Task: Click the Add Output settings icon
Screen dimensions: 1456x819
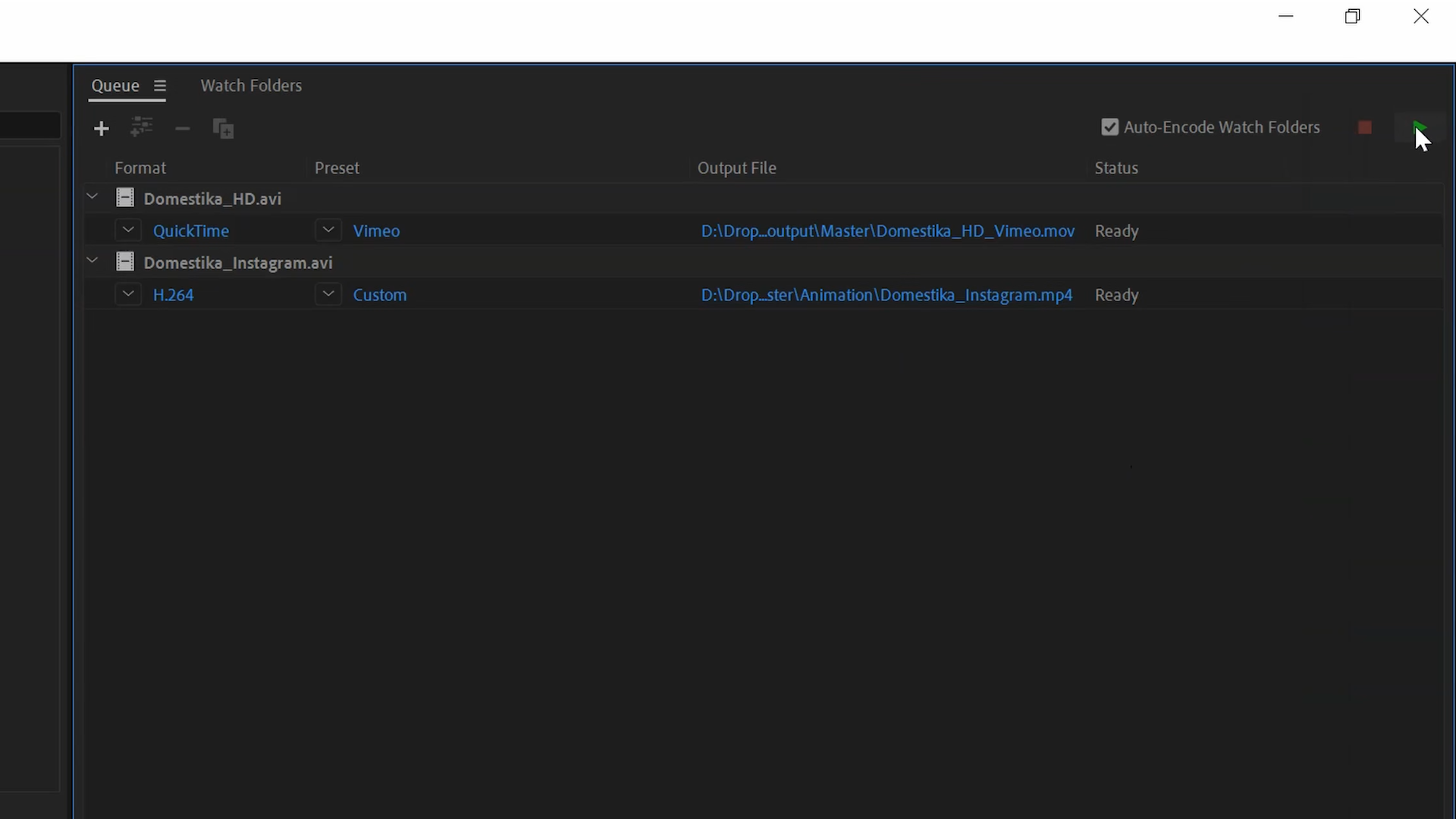Action: point(141,127)
